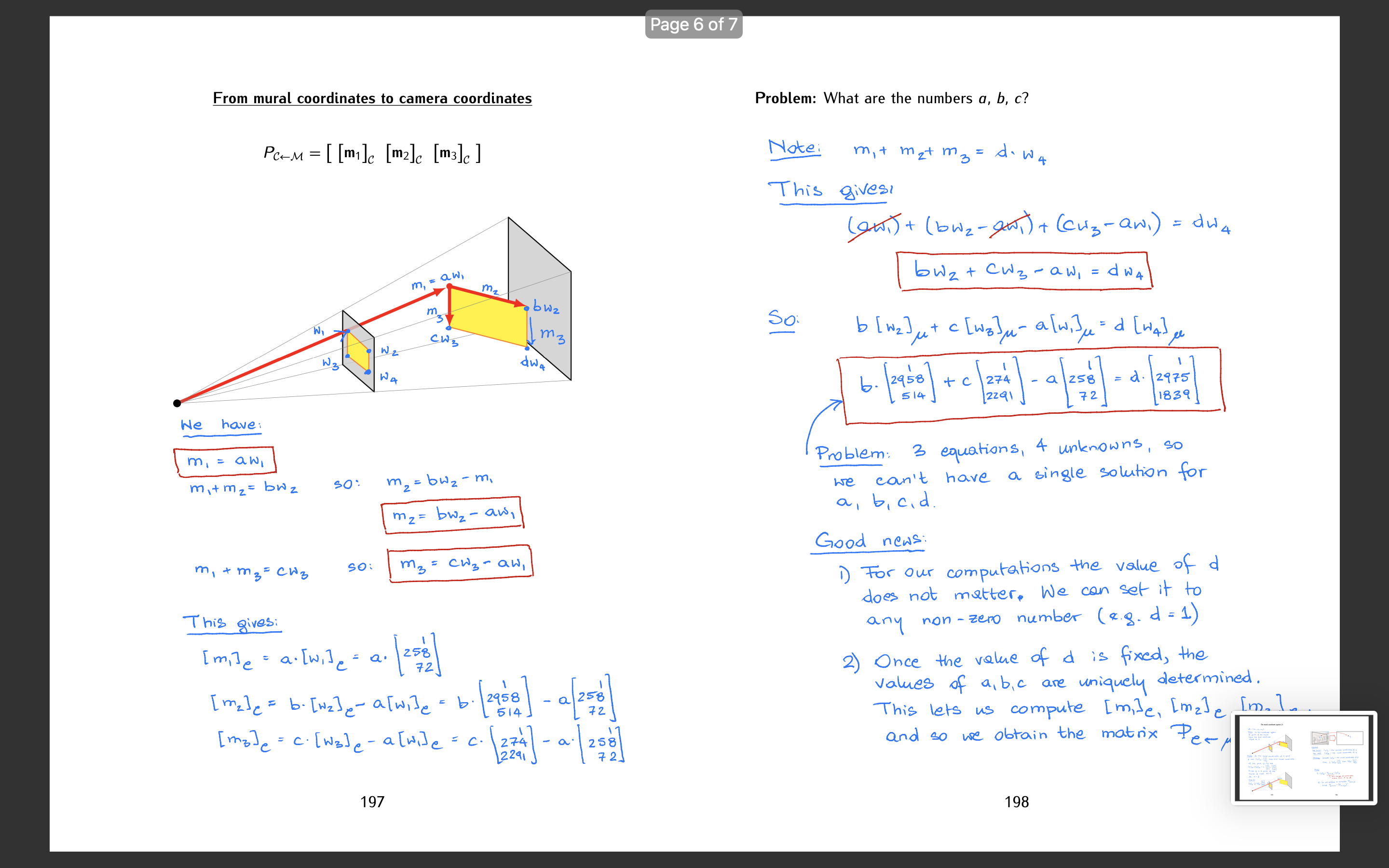Click the handwritten 'Note:' heading

point(794,148)
